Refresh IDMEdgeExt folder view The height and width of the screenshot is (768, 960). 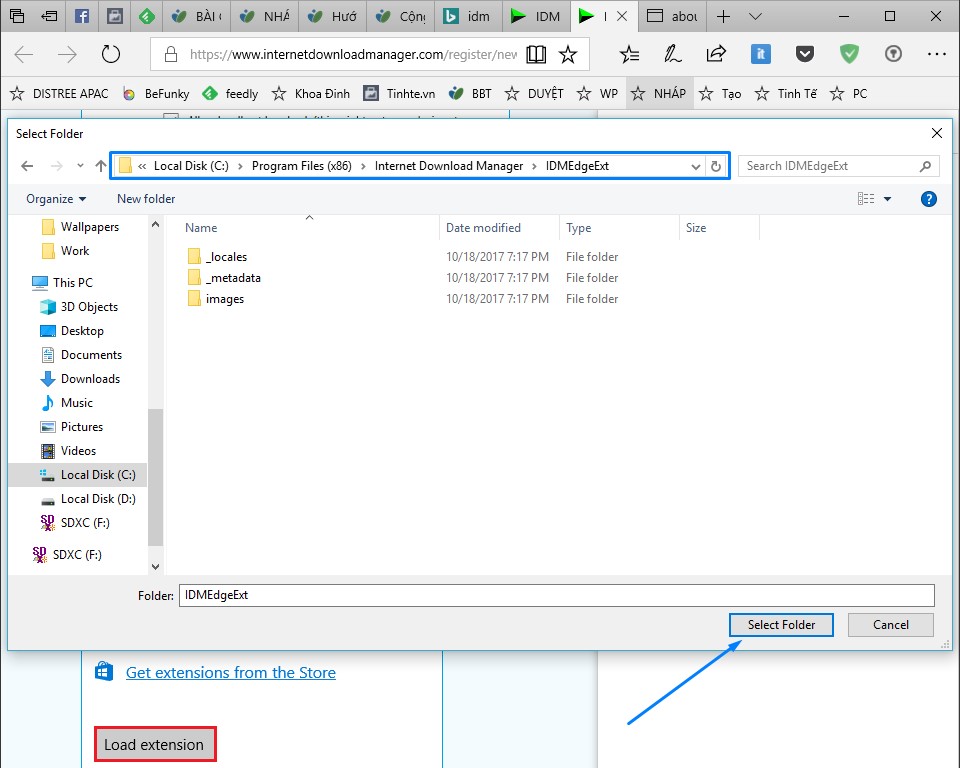[x=716, y=166]
